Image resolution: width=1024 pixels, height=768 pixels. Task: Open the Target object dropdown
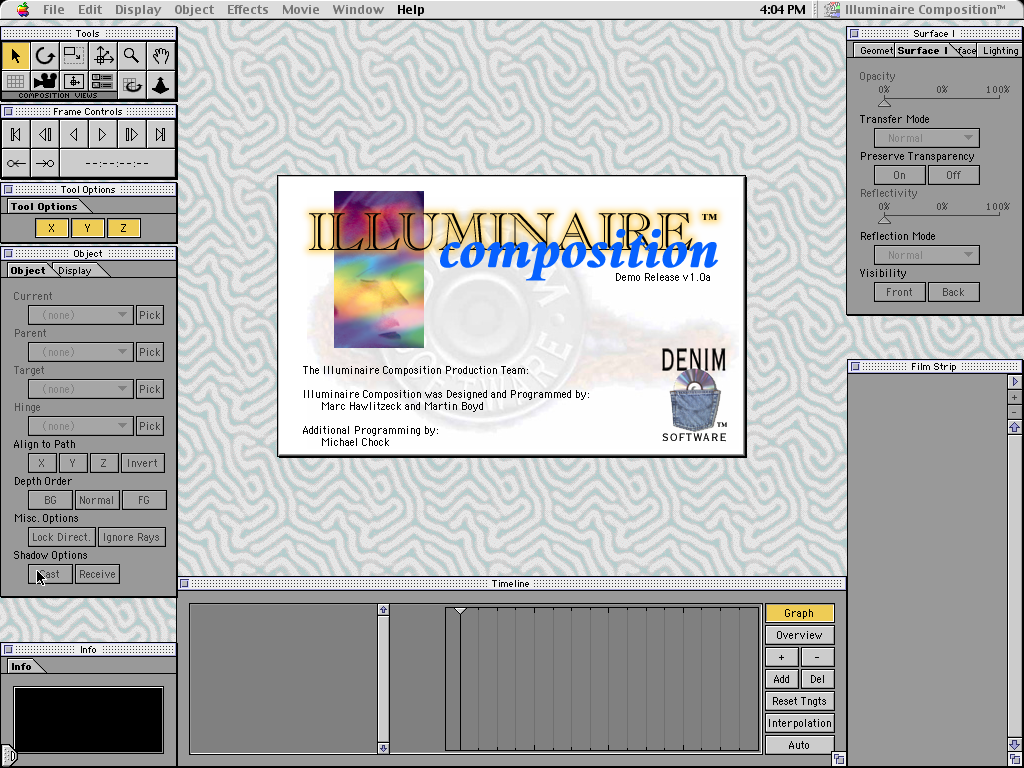(x=81, y=389)
